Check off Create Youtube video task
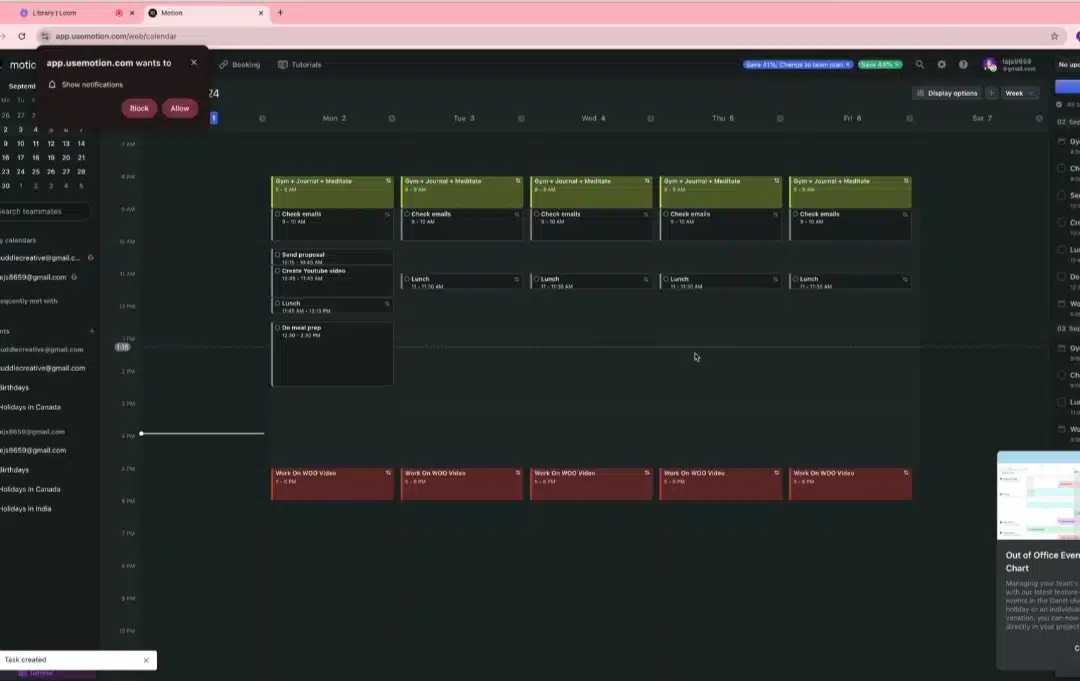The height and width of the screenshot is (681, 1080). [278, 271]
